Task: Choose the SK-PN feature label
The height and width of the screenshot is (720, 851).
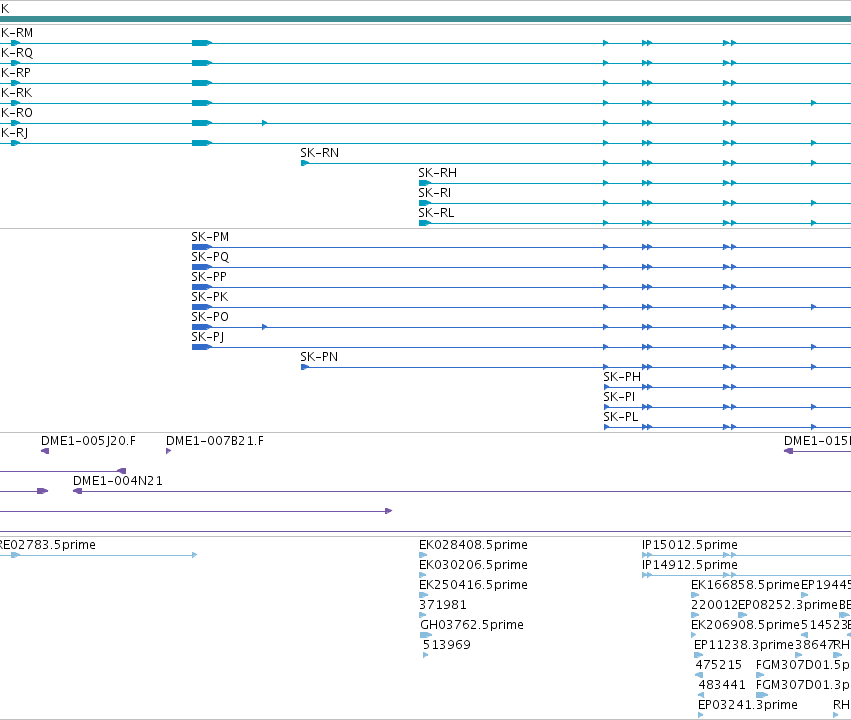Action: 319,357
